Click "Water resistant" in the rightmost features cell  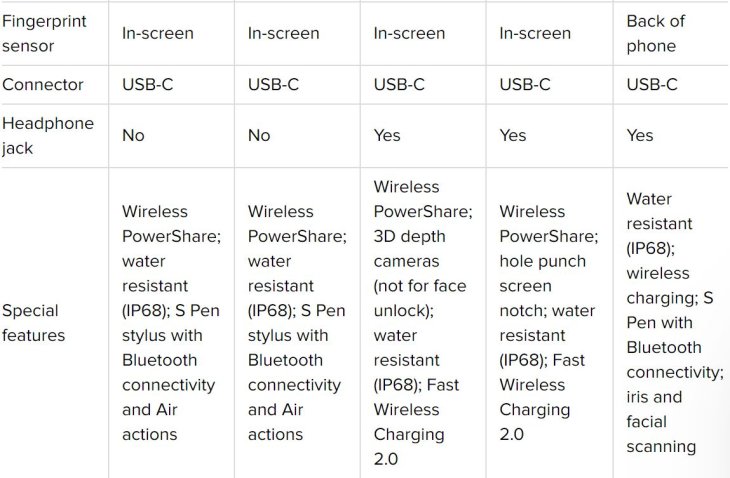pyautogui.click(x=659, y=211)
